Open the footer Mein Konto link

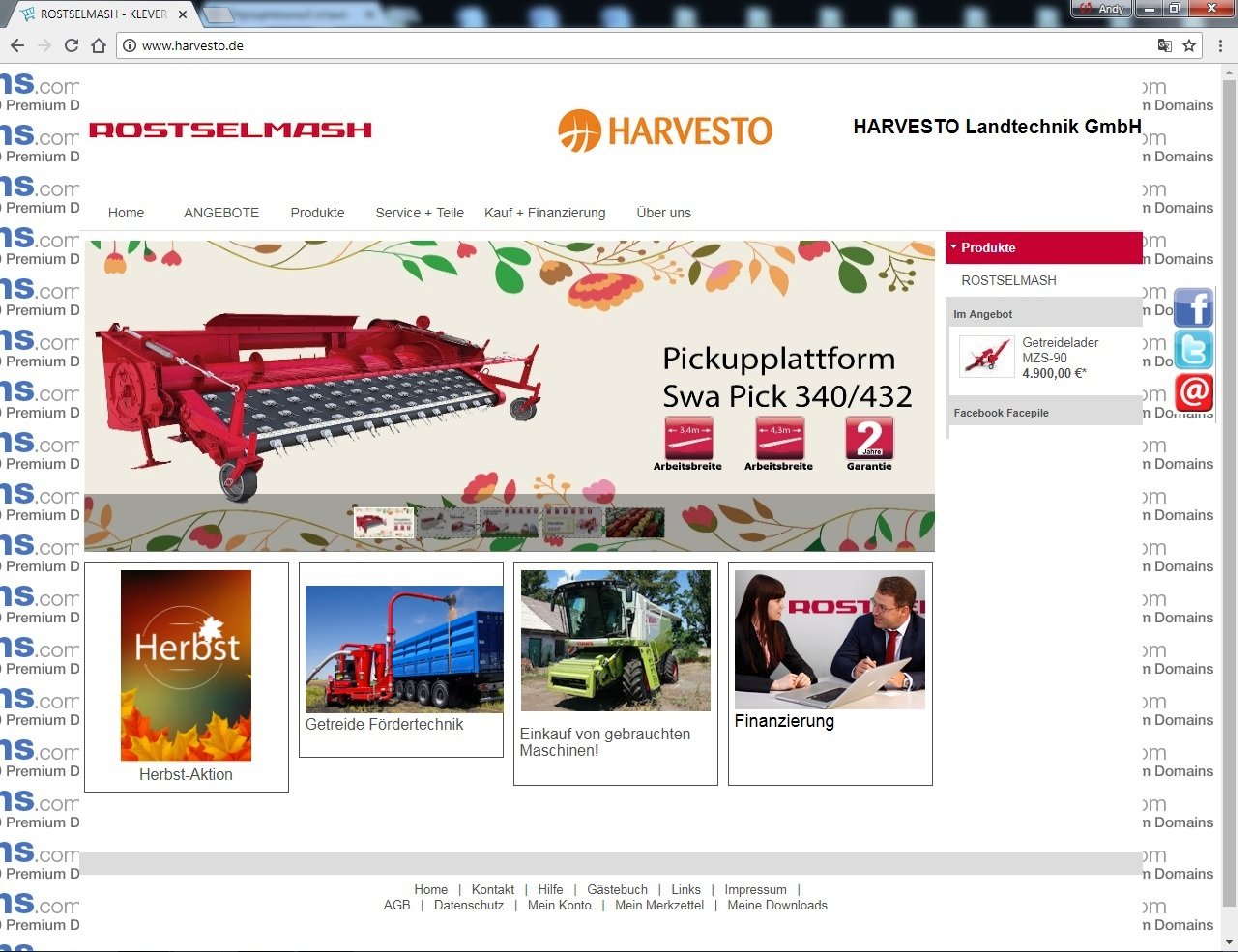(x=560, y=906)
